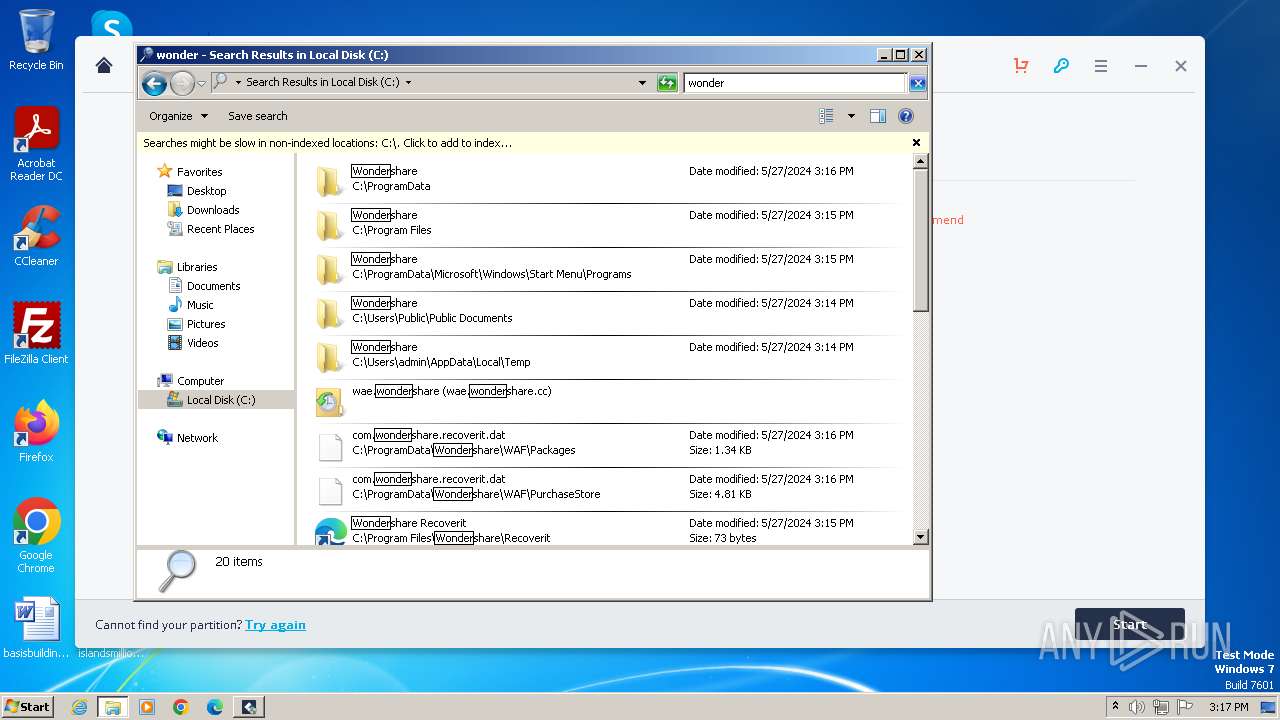The image size is (1280, 720).
Task: Click the results scrollbar down arrow
Action: (x=921, y=537)
